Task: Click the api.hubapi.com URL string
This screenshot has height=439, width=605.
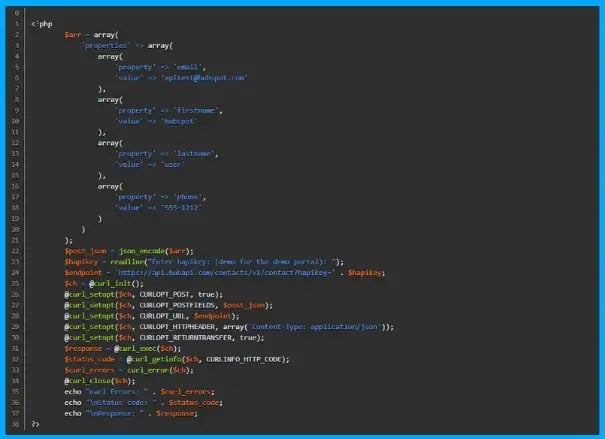Action: pyautogui.click(x=225, y=273)
